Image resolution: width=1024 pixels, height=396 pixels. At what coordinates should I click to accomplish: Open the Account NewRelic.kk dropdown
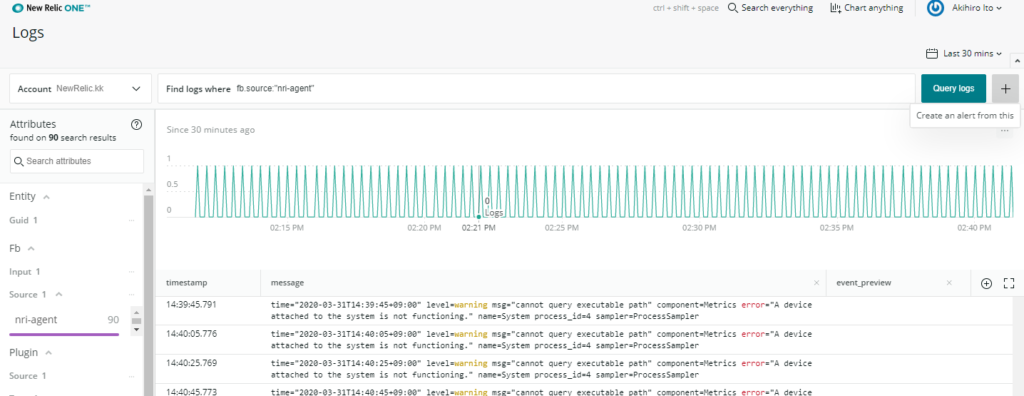pos(80,89)
